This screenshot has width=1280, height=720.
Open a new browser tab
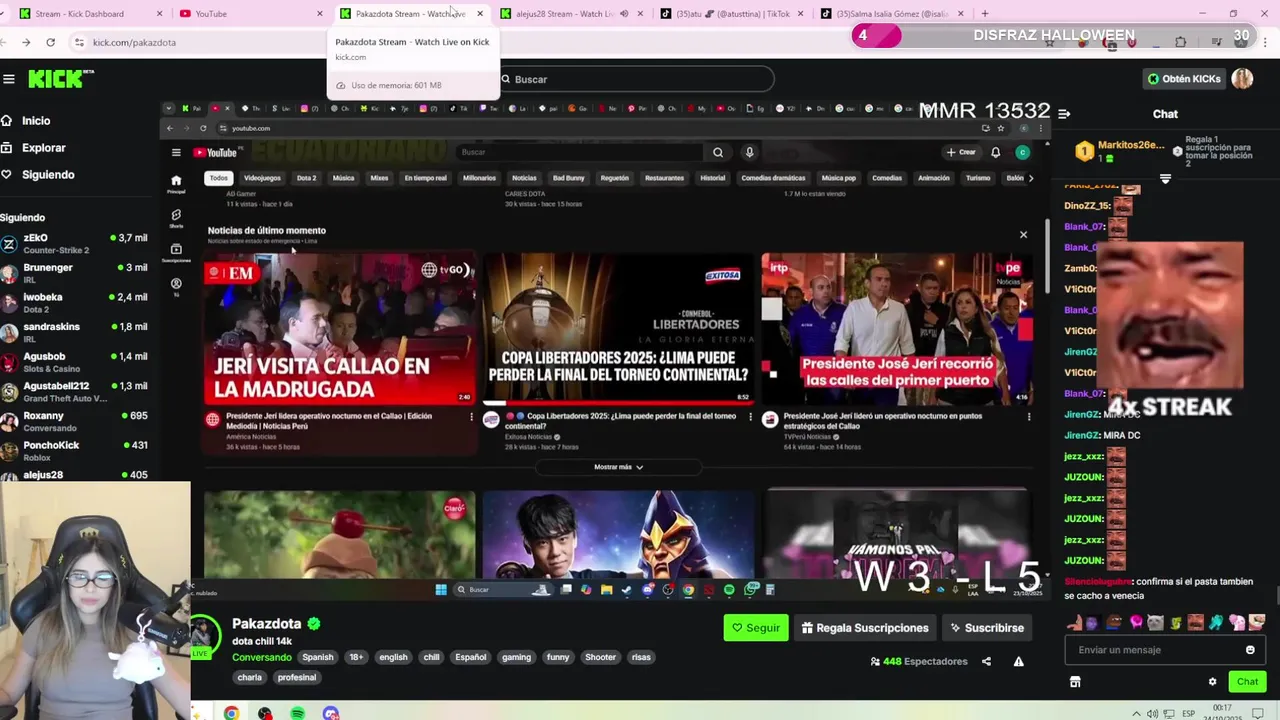985,14
